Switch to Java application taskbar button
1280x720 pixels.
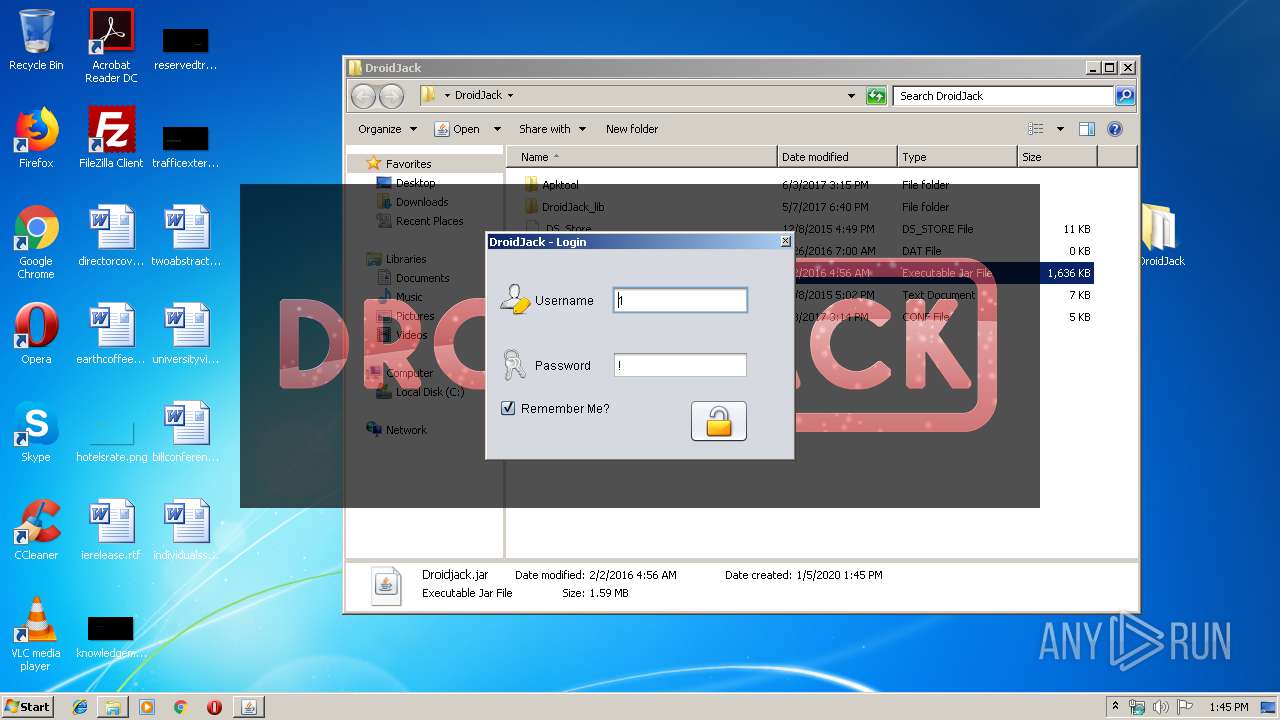(249, 707)
